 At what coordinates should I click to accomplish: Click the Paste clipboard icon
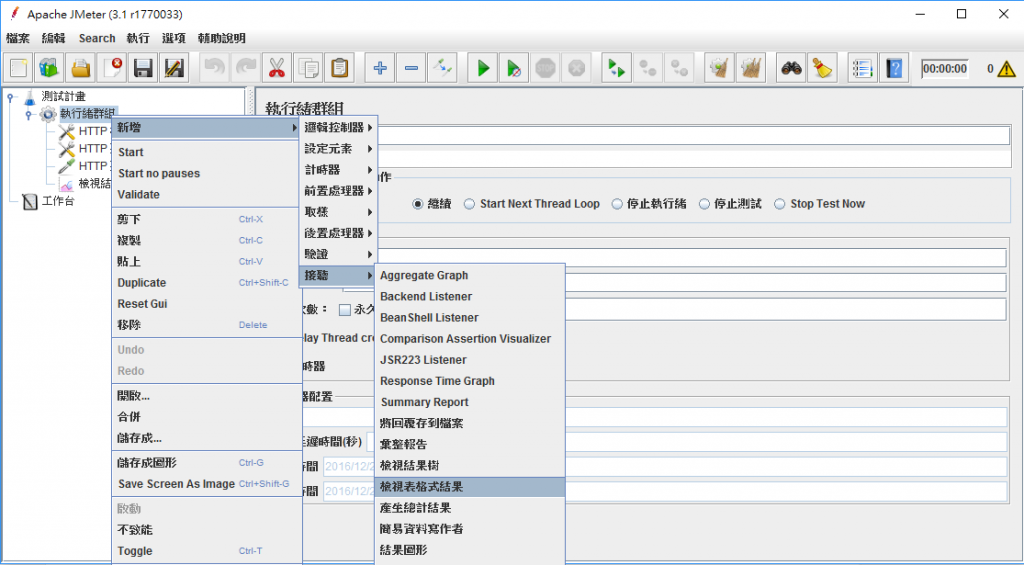[340, 68]
